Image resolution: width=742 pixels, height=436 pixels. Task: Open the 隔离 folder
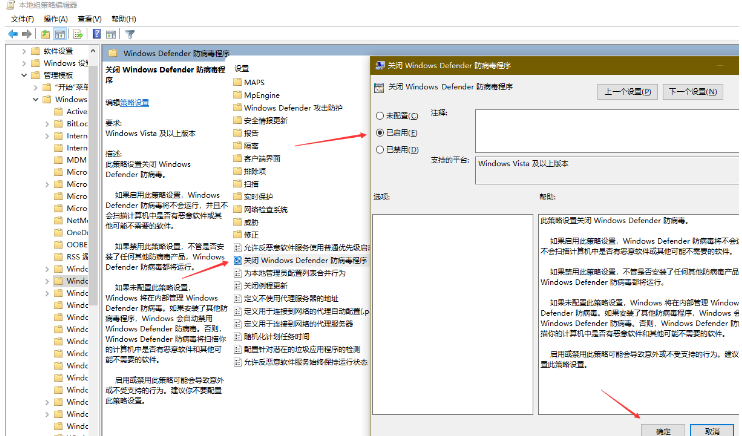(246, 146)
